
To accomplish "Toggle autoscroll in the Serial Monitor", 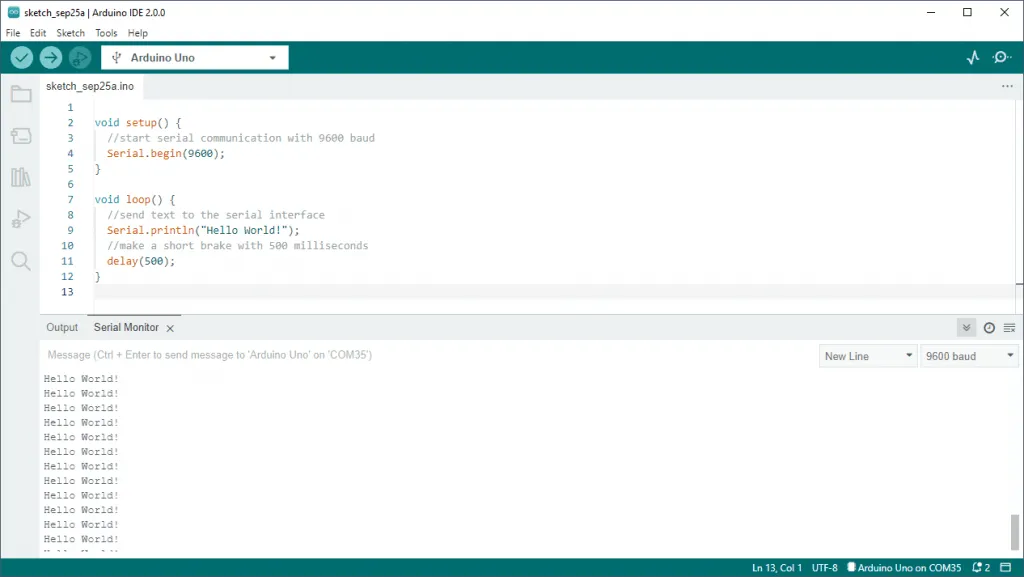I will [x=965, y=327].
